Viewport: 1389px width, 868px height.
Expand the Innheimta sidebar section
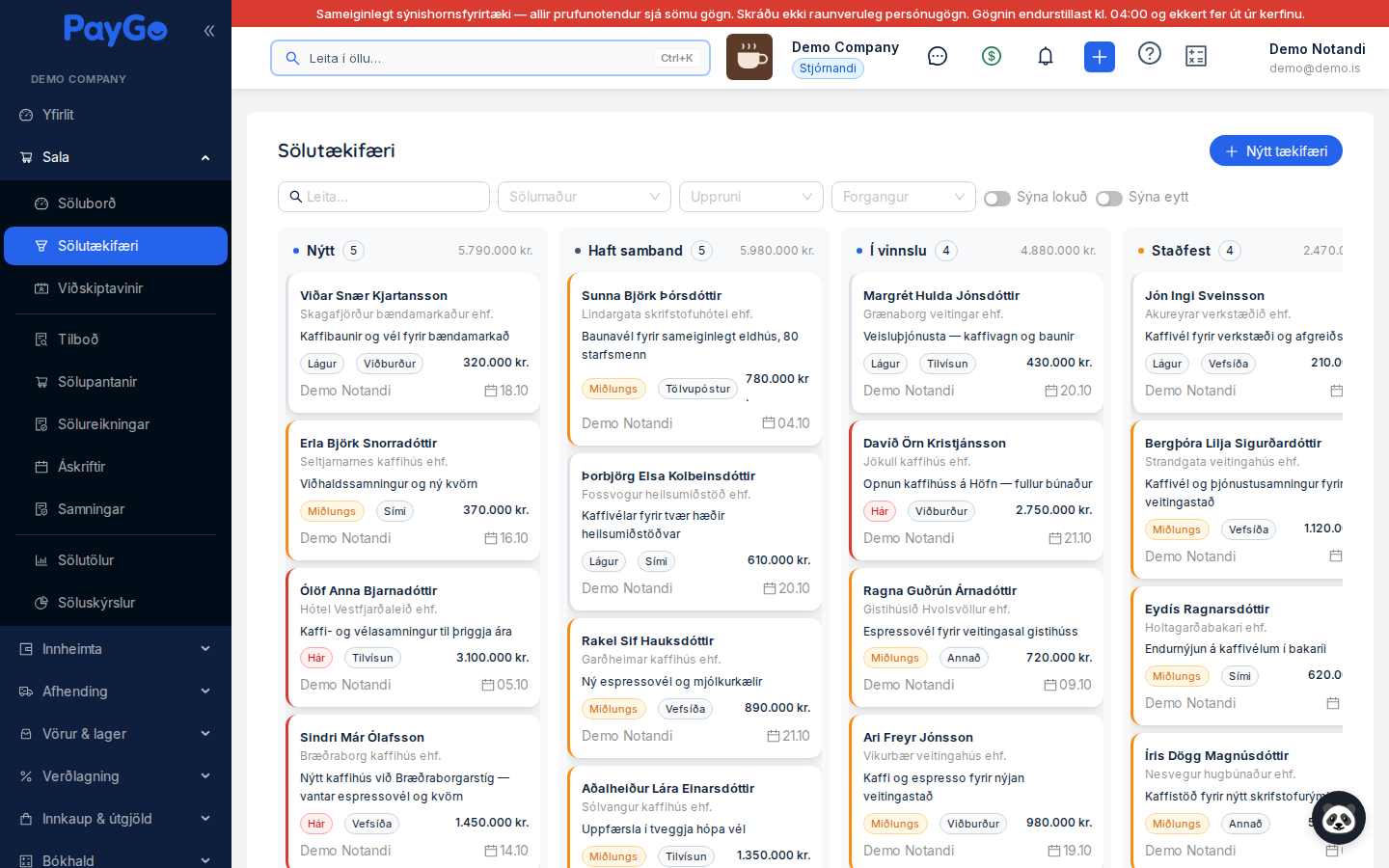116,649
